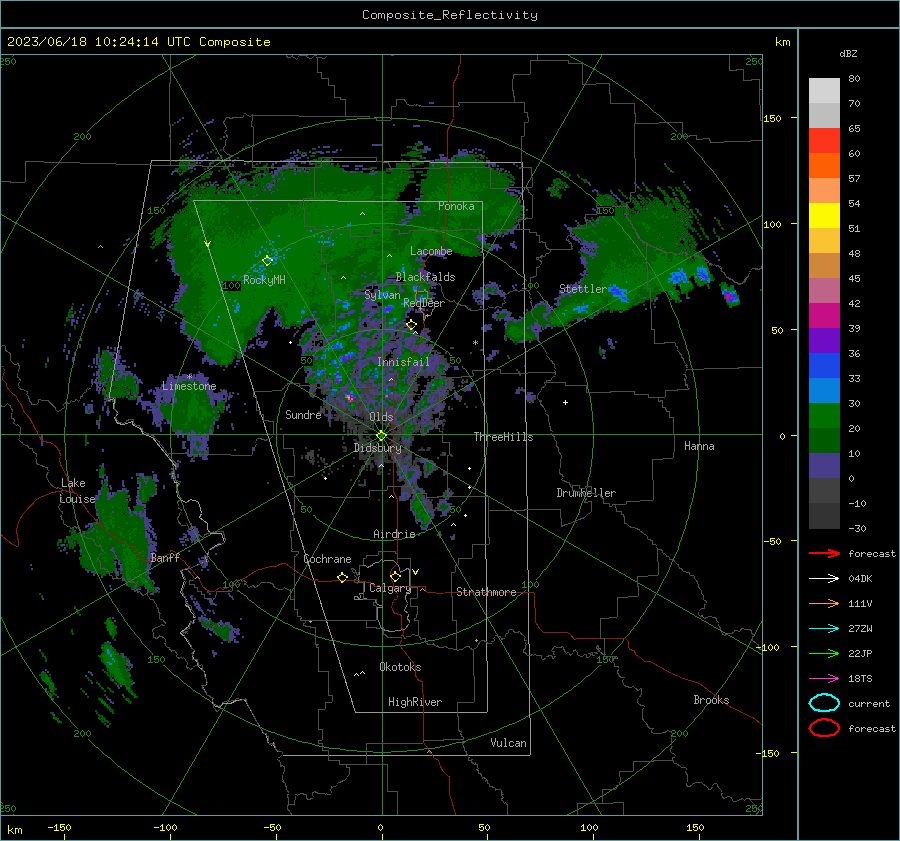
Task: Click the Ponoka city label
Action: point(456,206)
